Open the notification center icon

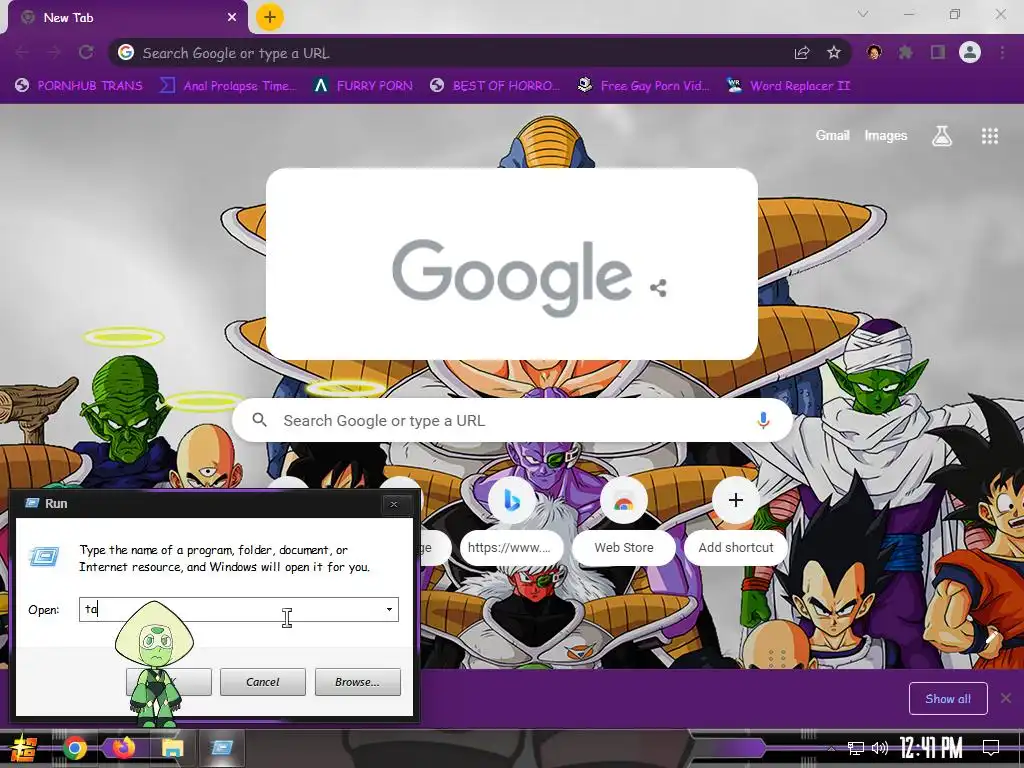point(991,748)
